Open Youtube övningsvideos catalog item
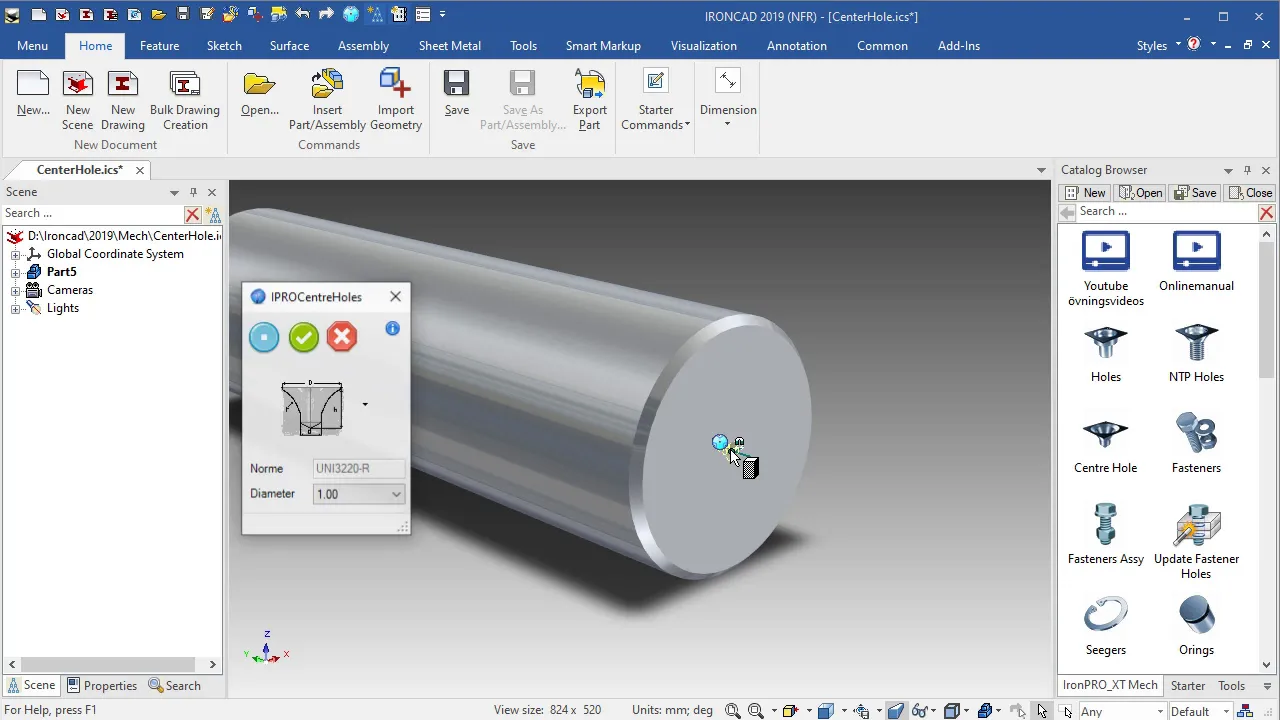The height and width of the screenshot is (720, 1280). click(1106, 269)
